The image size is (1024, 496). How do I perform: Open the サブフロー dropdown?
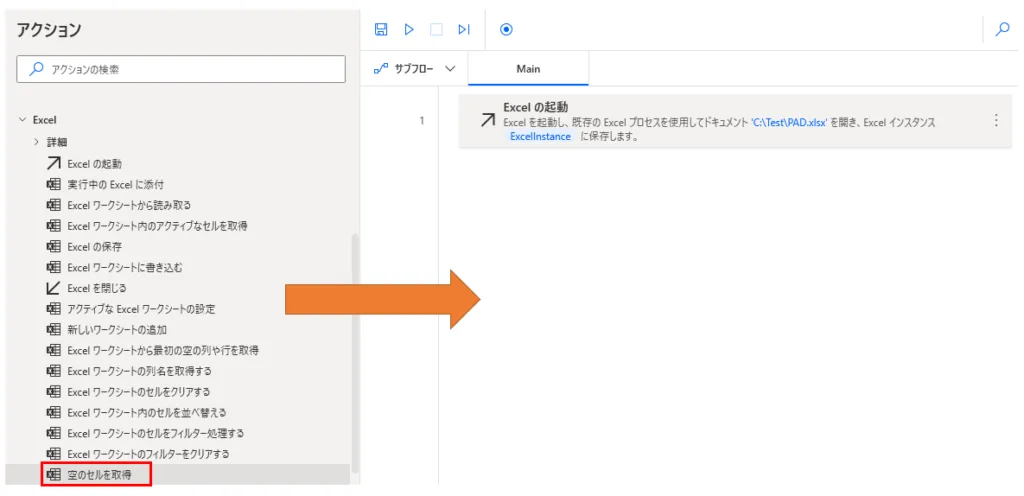(x=414, y=69)
